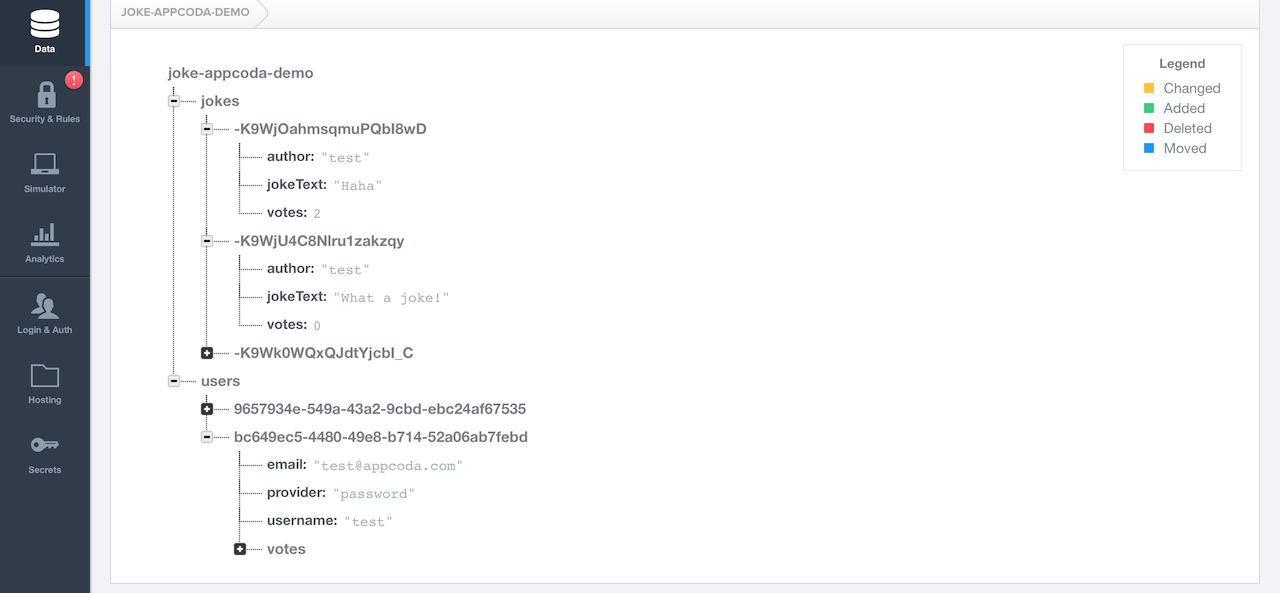
Task: Click the Added label in the Legend
Action: tap(1182, 108)
